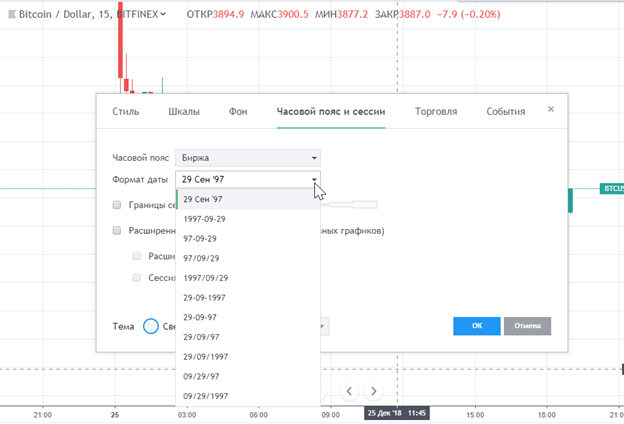Expand the Часовой пояс Биржа dropdown

click(248, 158)
